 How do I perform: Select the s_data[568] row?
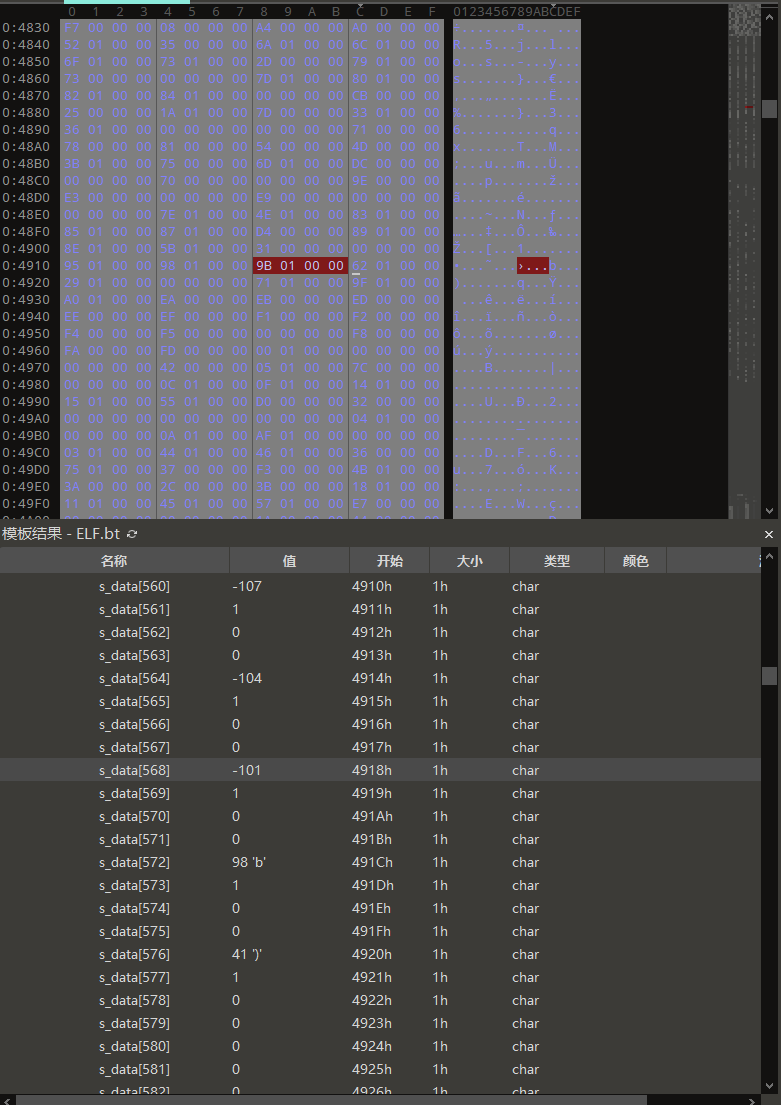[x=134, y=770]
